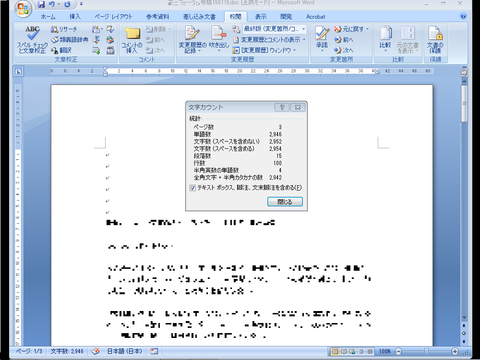Switch to the 参考資料 tab
This screenshot has height=360, width=480.
(x=157, y=16)
